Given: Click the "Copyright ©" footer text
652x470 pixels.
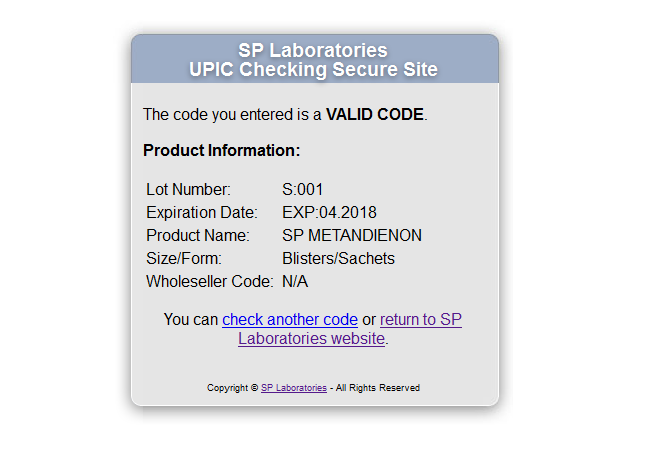Looking at the screenshot, I should [232, 388].
